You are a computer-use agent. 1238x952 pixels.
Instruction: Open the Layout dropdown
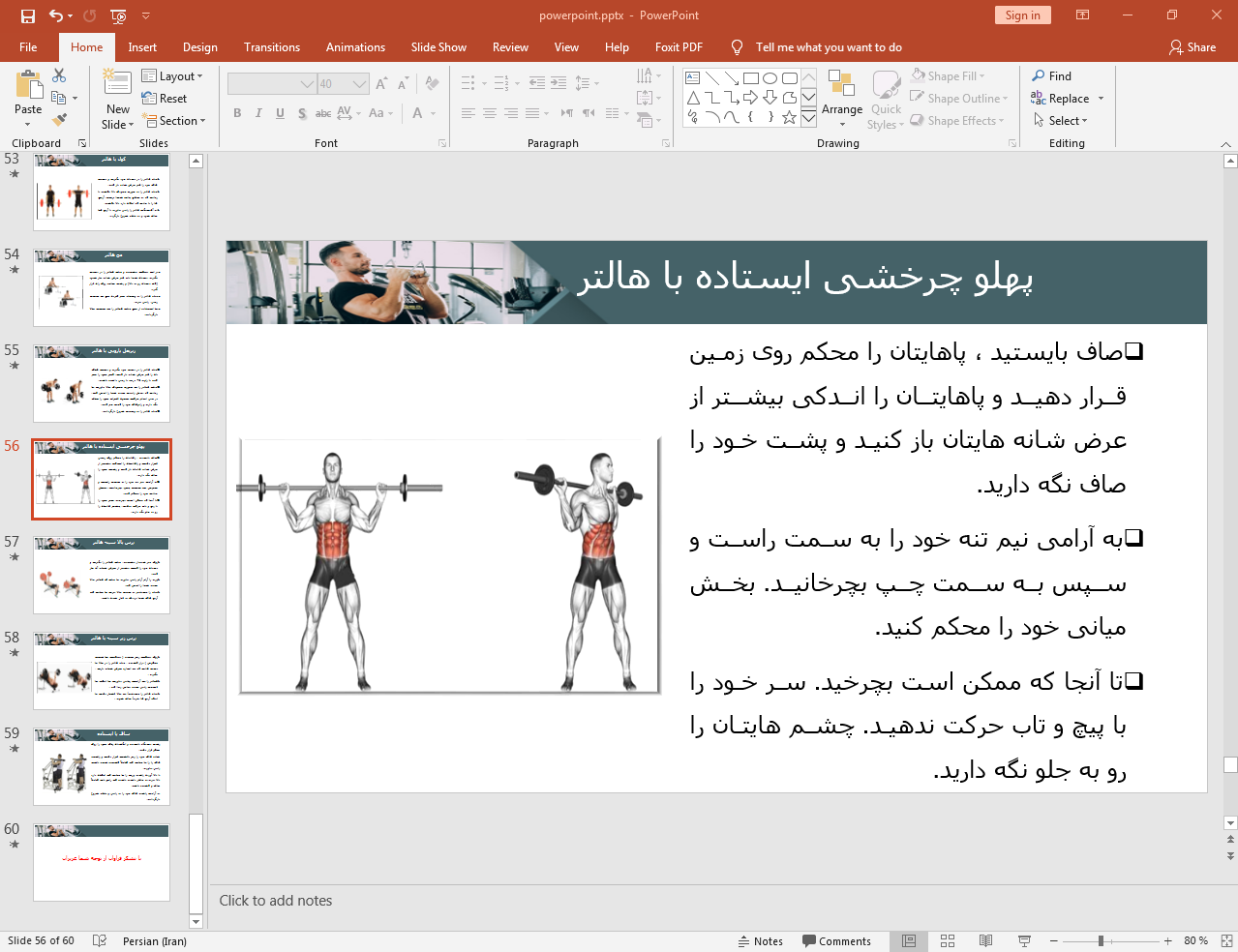tap(172, 76)
